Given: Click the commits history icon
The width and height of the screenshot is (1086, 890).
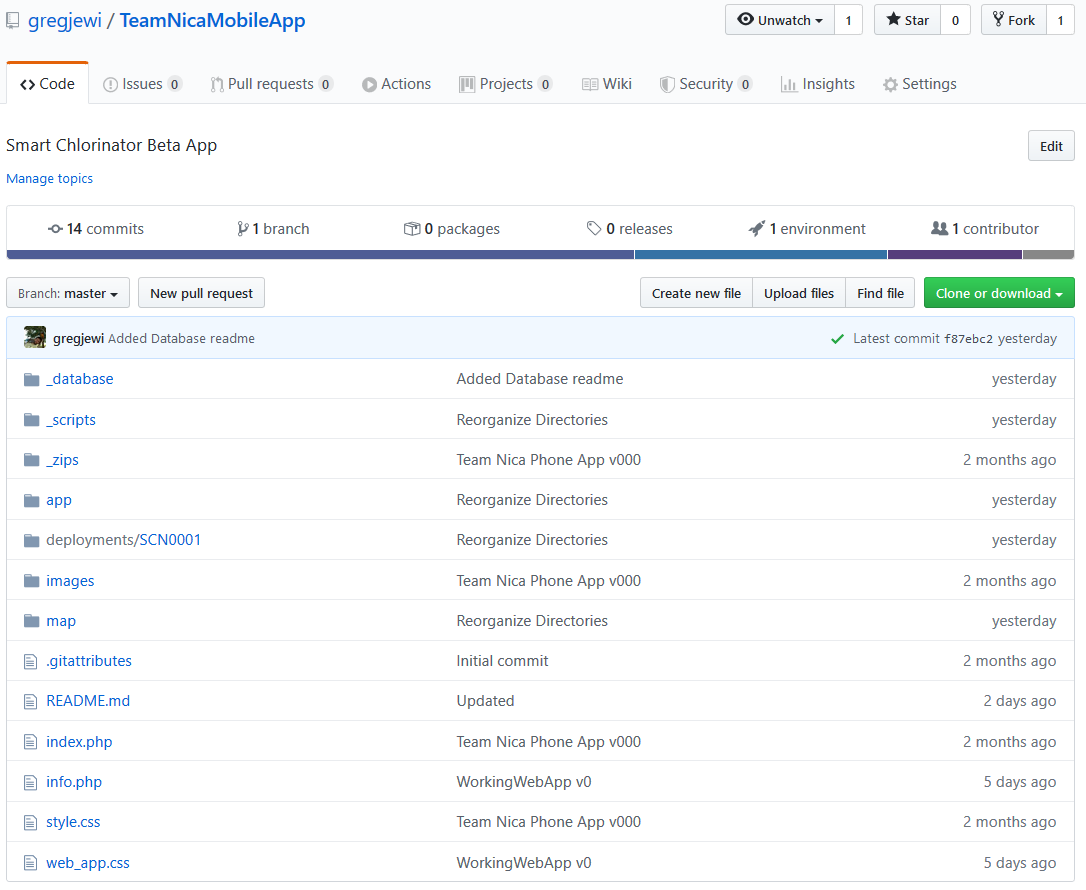Looking at the screenshot, I should 55,229.
